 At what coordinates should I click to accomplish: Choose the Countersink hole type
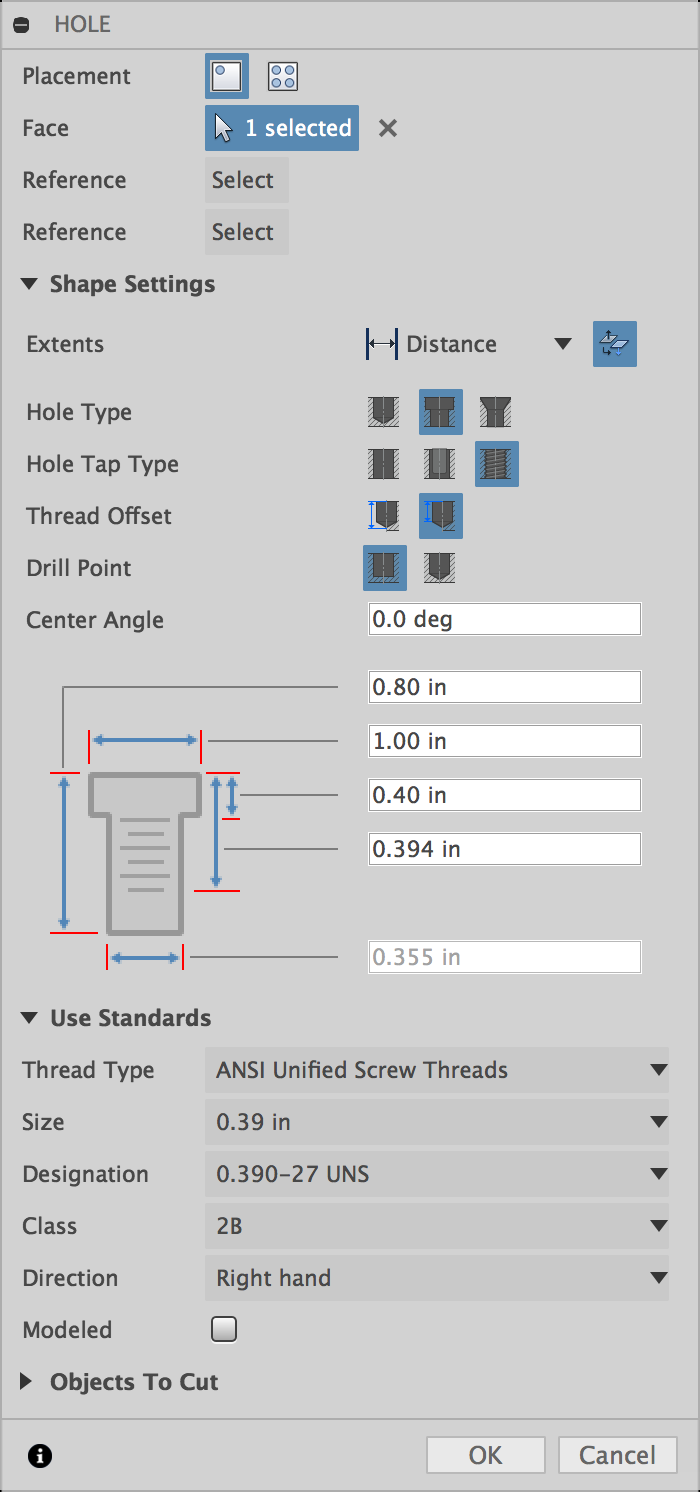pos(496,412)
